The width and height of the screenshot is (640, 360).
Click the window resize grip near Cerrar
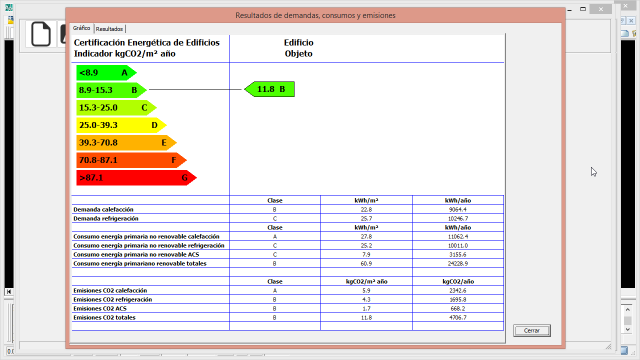point(608,347)
